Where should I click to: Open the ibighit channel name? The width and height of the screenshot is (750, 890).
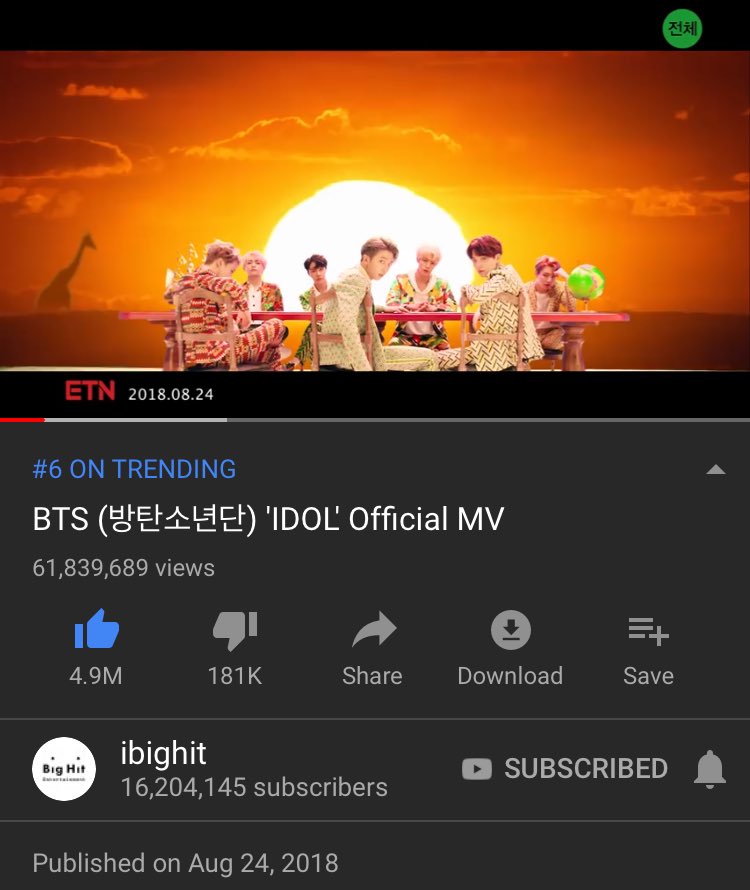[x=163, y=753]
